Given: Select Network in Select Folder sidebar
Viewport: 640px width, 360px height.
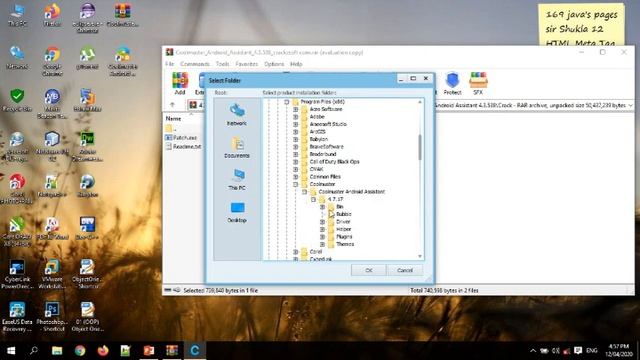Looking at the screenshot, I should pos(237,115).
